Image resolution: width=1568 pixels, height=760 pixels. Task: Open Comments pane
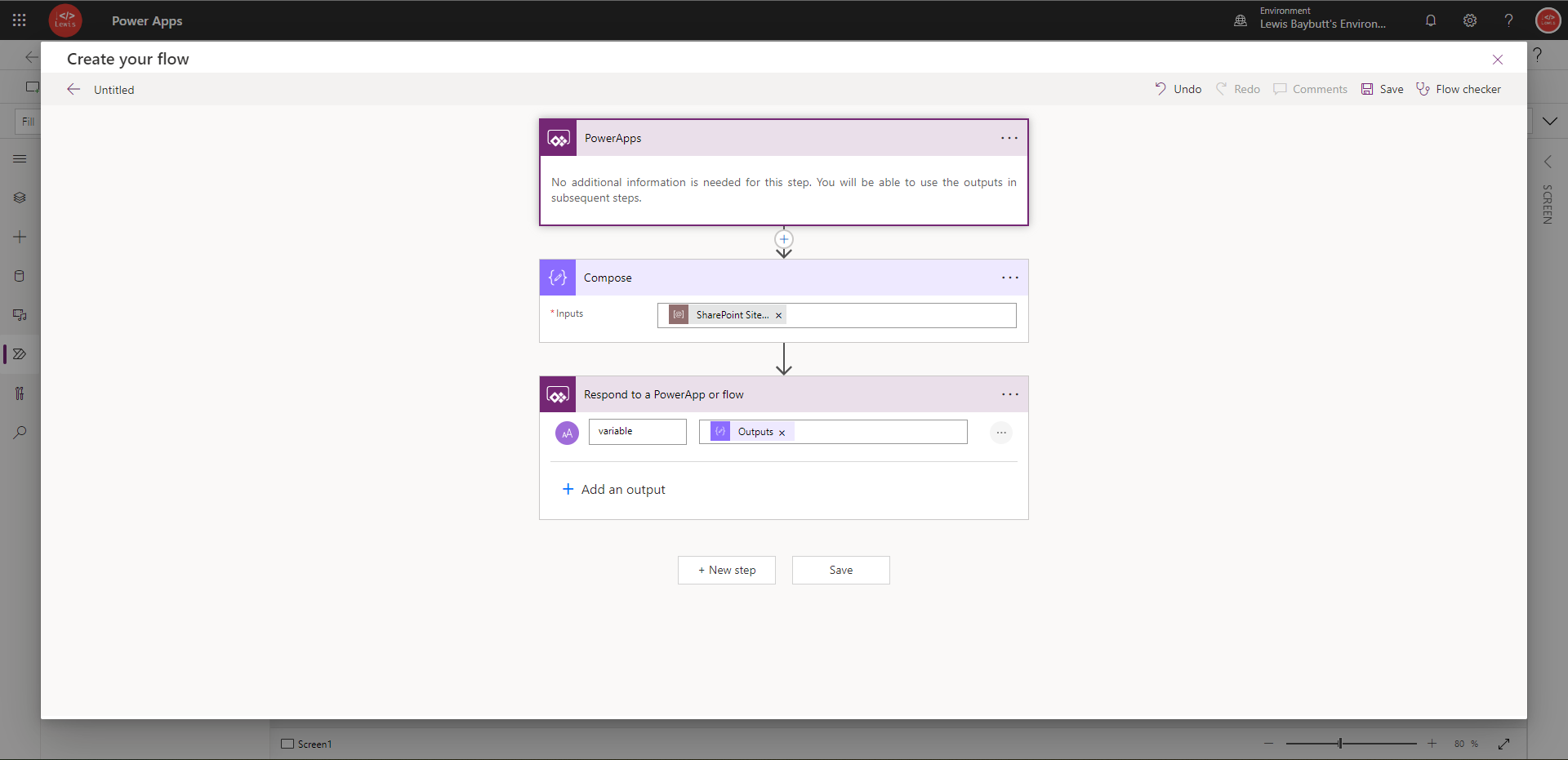click(1310, 89)
